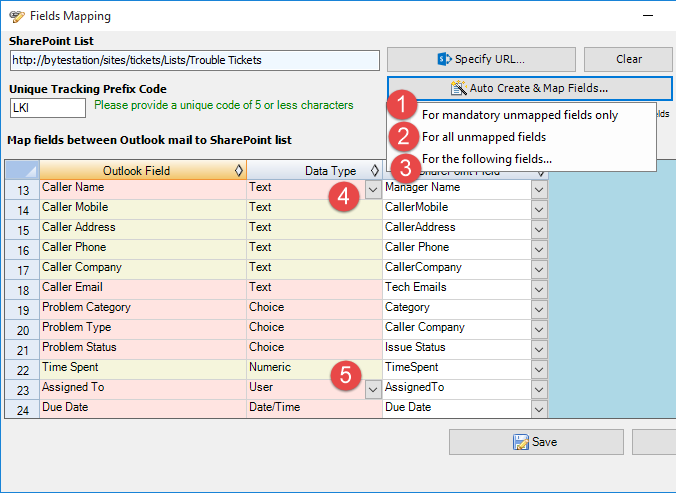Choose 'For all unmapped fields' menu entry
This screenshot has height=493, width=676.
tap(483, 136)
